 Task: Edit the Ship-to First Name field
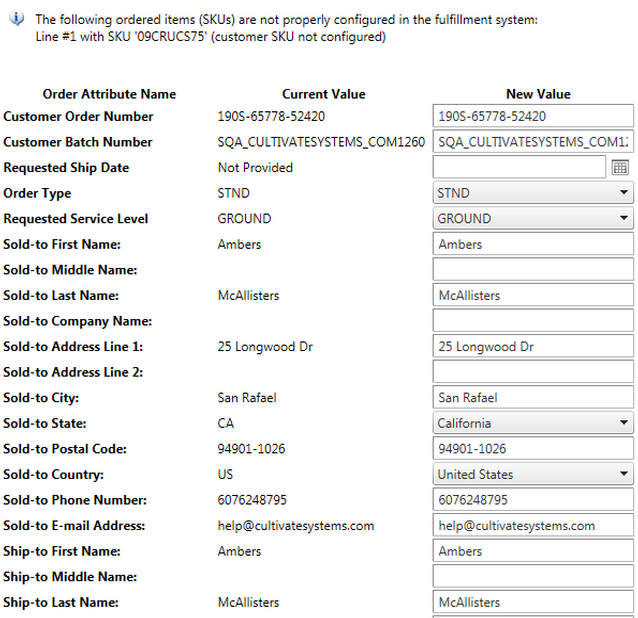pyautogui.click(x=533, y=551)
